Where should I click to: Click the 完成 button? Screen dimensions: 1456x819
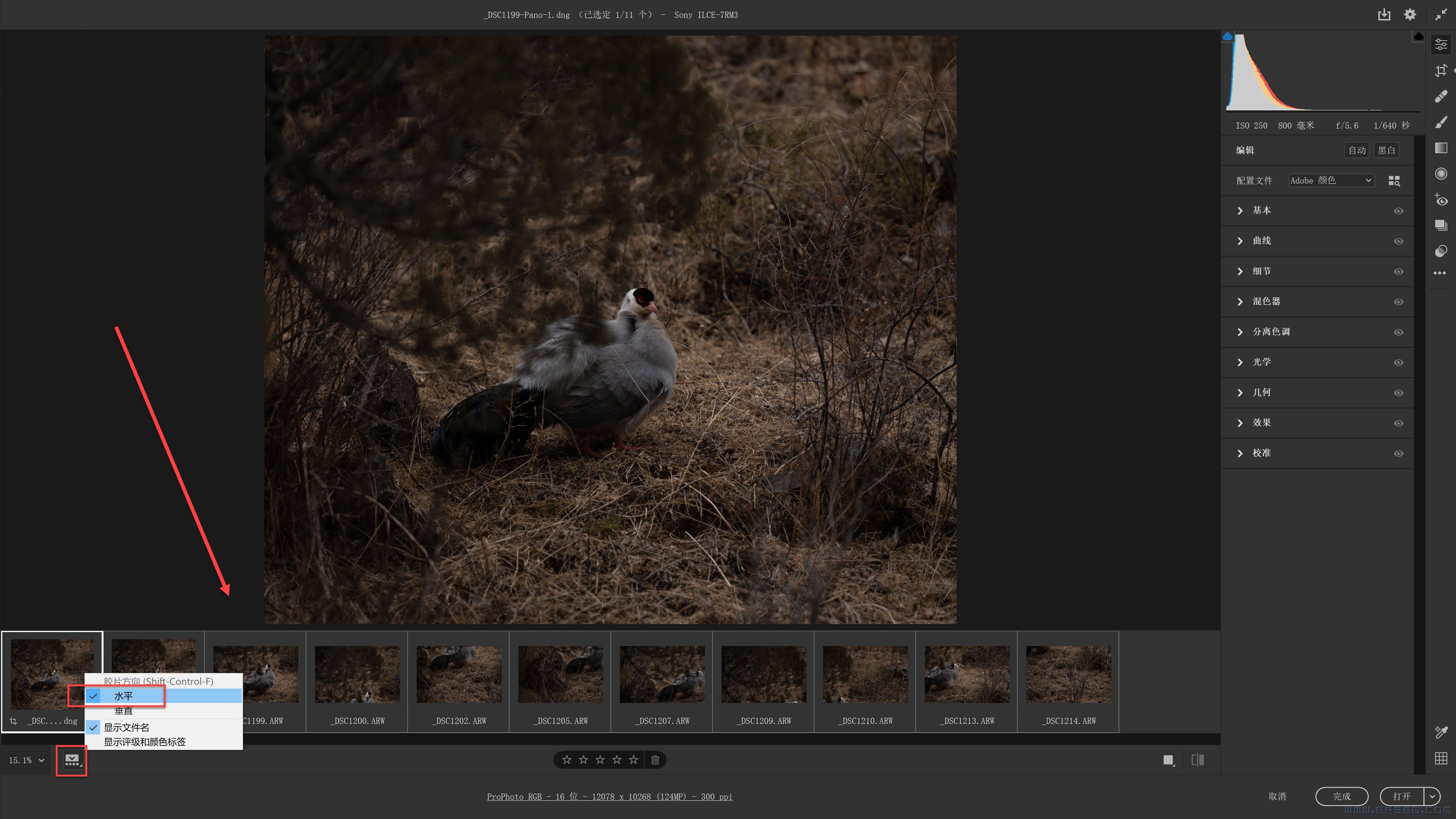[1341, 796]
